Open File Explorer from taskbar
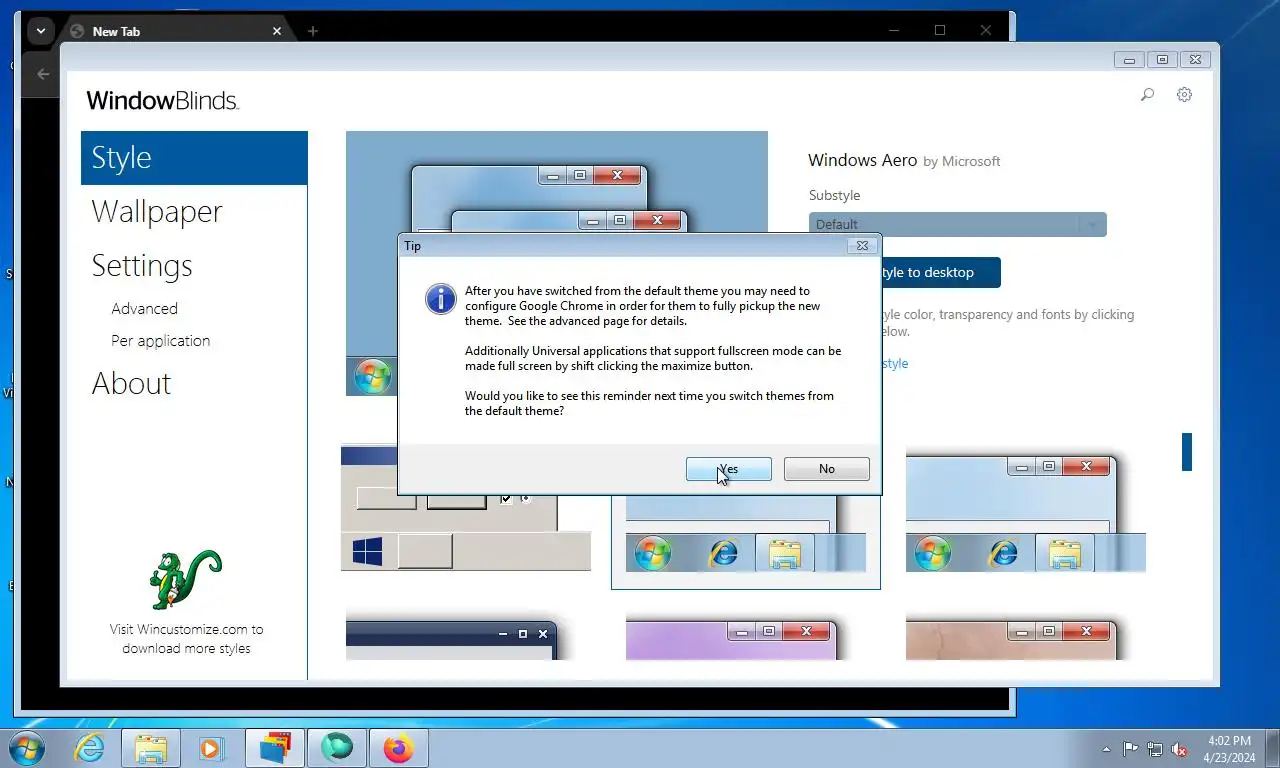The height and width of the screenshot is (768, 1280). [x=151, y=748]
